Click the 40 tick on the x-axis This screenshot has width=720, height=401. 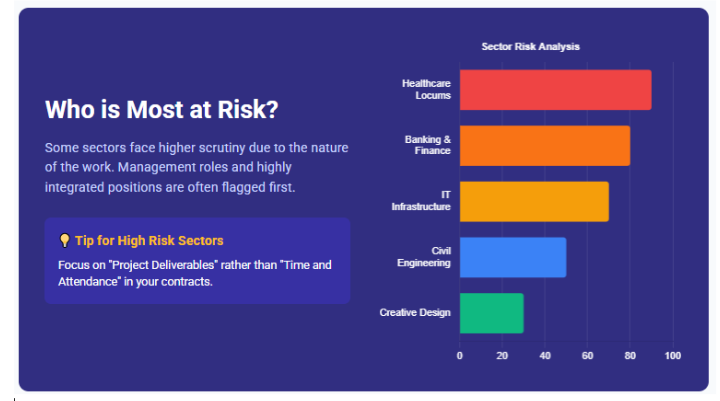pyautogui.click(x=545, y=356)
